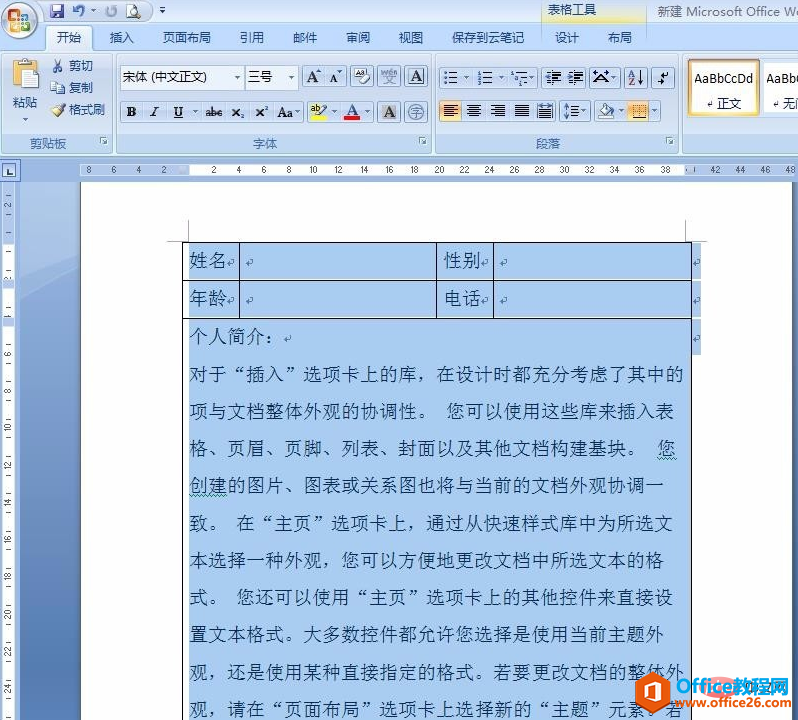Viewport: 798px width, 720px height.
Task: Click the Office button logo
Action: [x=19, y=20]
